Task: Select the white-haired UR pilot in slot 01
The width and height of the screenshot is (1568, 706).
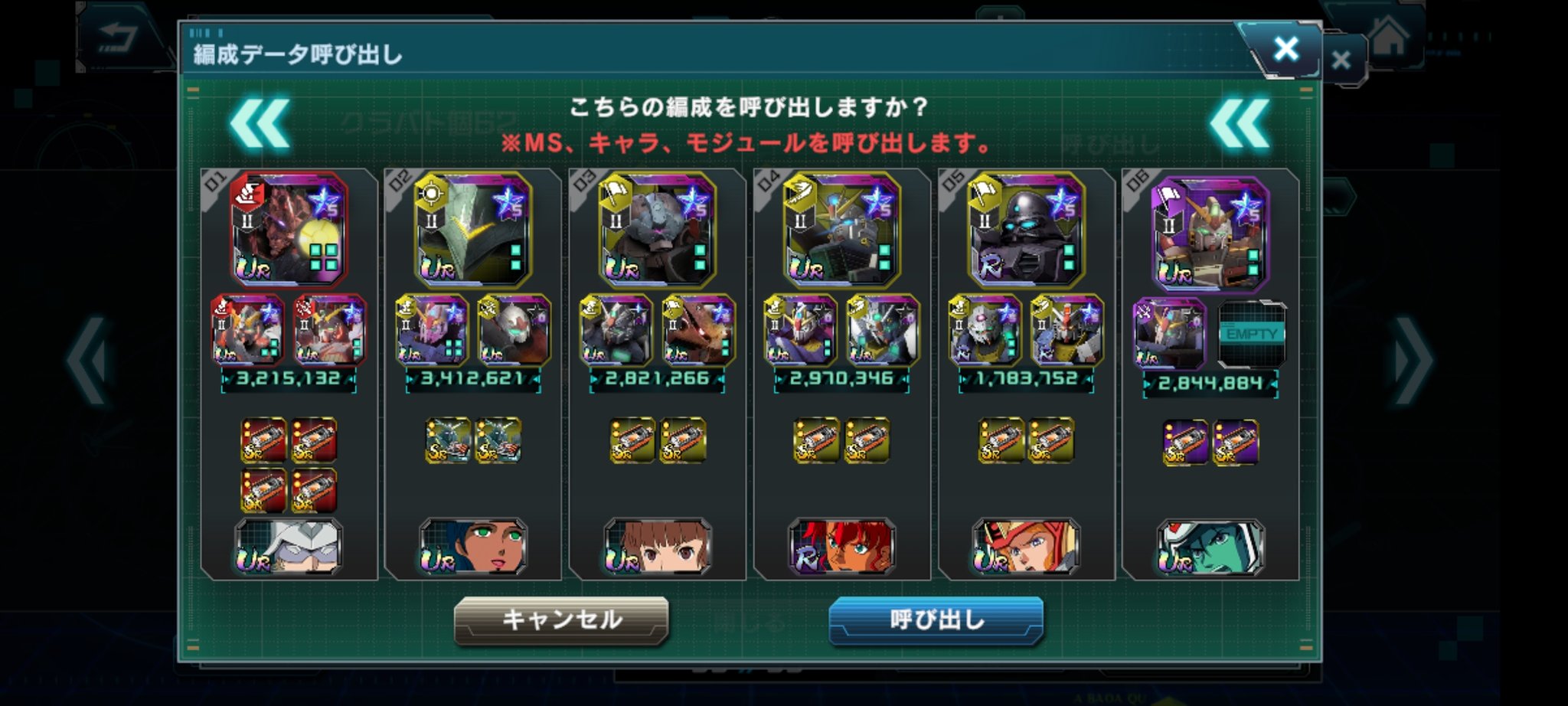Action: [289, 547]
